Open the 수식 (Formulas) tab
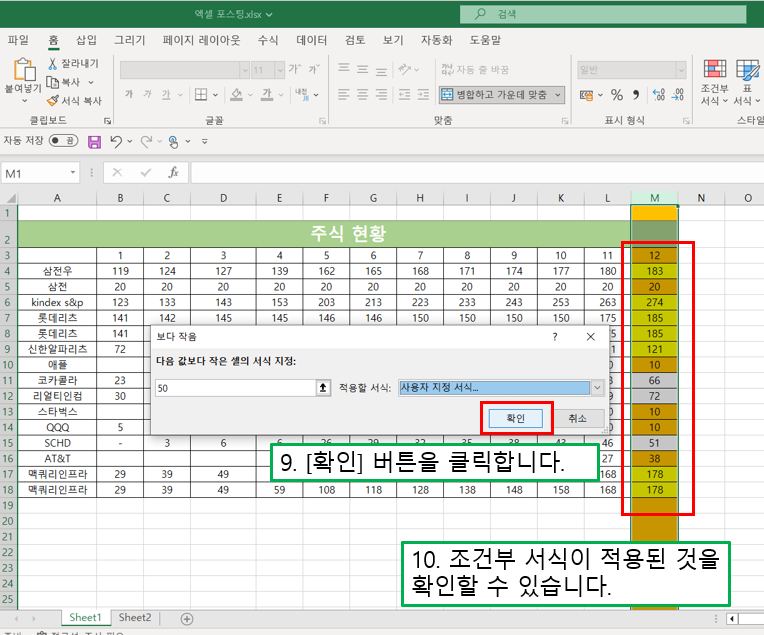The height and width of the screenshot is (635, 764). 268,40
